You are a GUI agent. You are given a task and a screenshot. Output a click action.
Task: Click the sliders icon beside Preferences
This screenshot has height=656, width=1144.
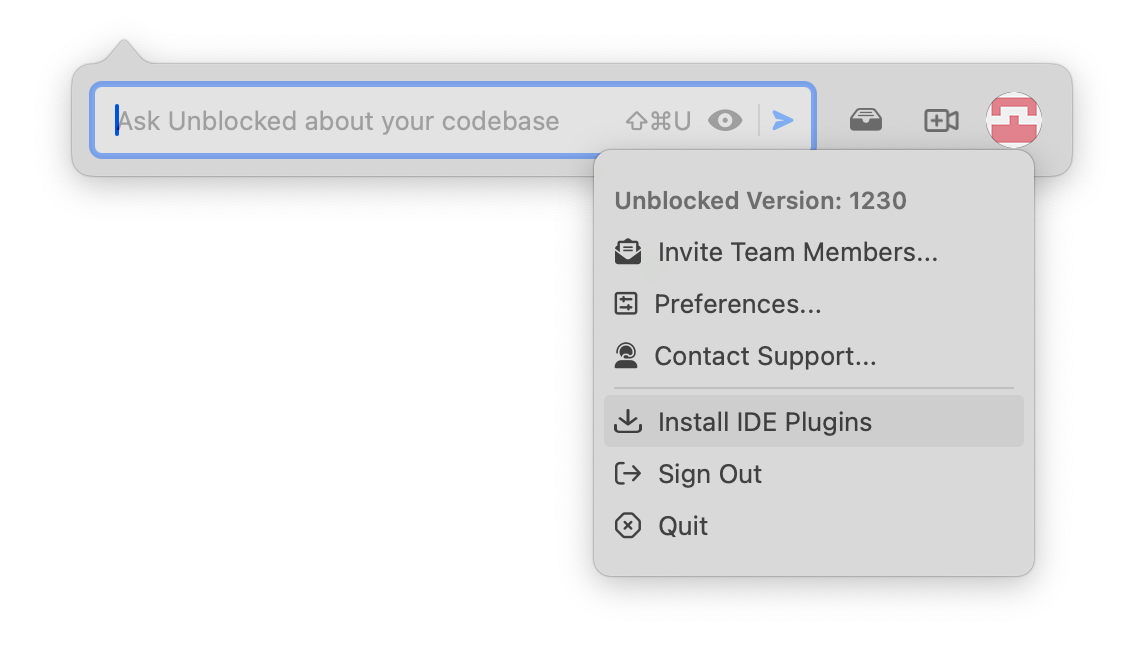click(626, 304)
